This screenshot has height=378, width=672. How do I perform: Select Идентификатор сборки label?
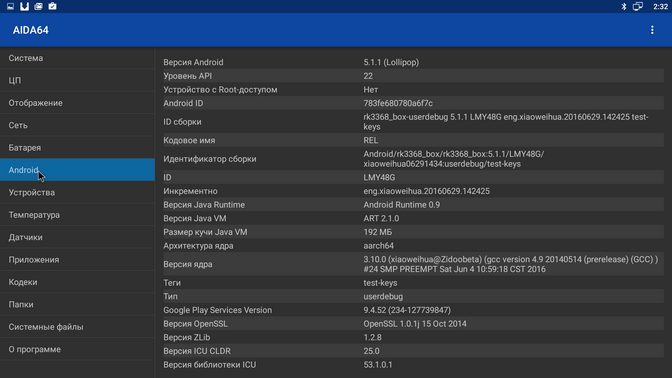point(210,159)
